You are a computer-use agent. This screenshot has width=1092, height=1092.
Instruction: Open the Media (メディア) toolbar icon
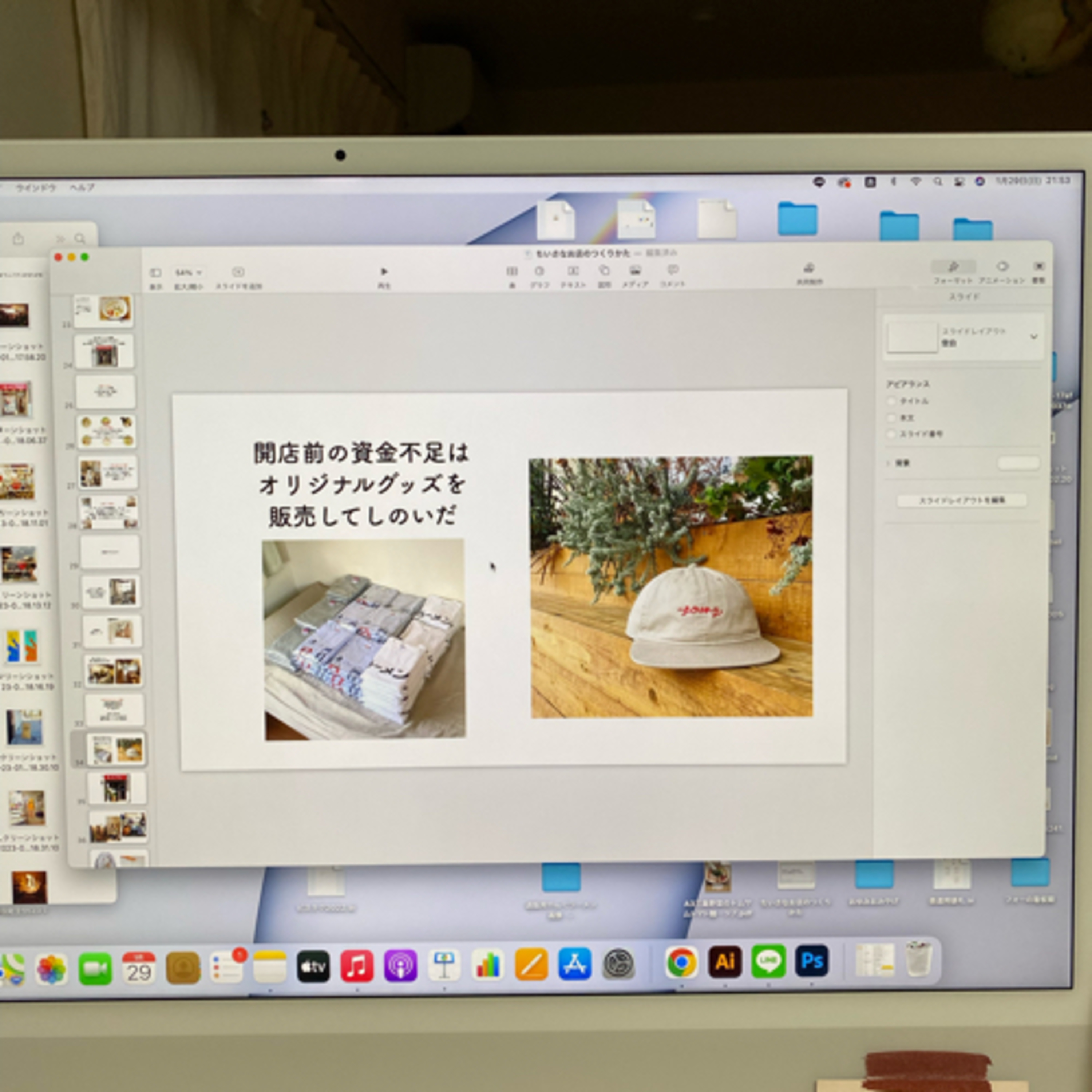[x=635, y=270]
